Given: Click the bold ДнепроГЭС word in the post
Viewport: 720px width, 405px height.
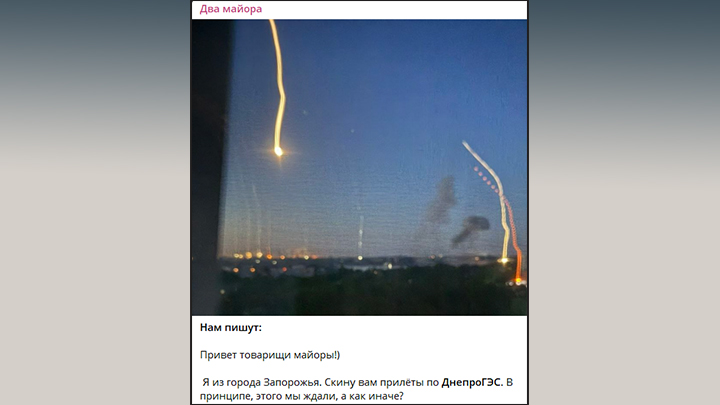Looking at the screenshot, I should pos(472,382).
